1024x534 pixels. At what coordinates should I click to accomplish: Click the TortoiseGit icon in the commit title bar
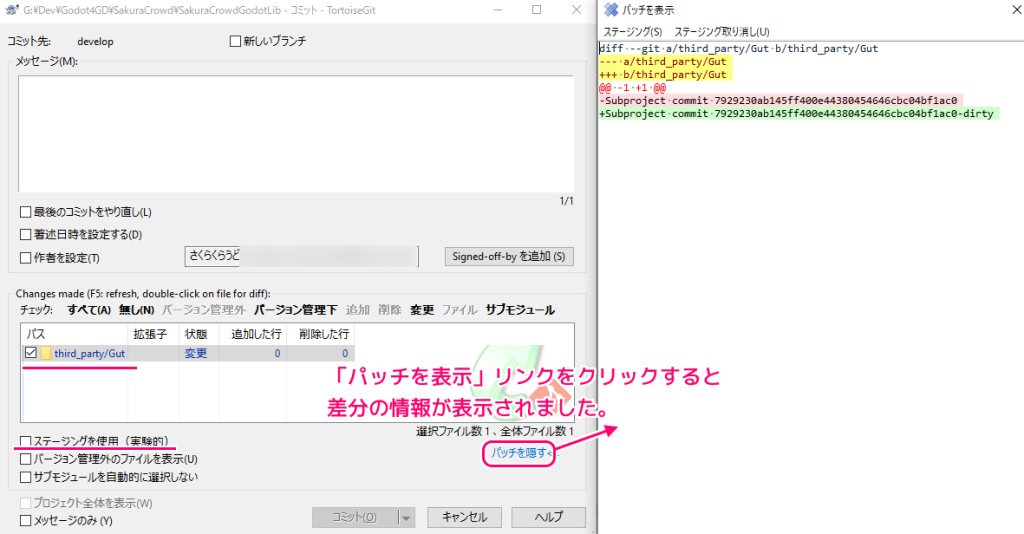point(10,9)
